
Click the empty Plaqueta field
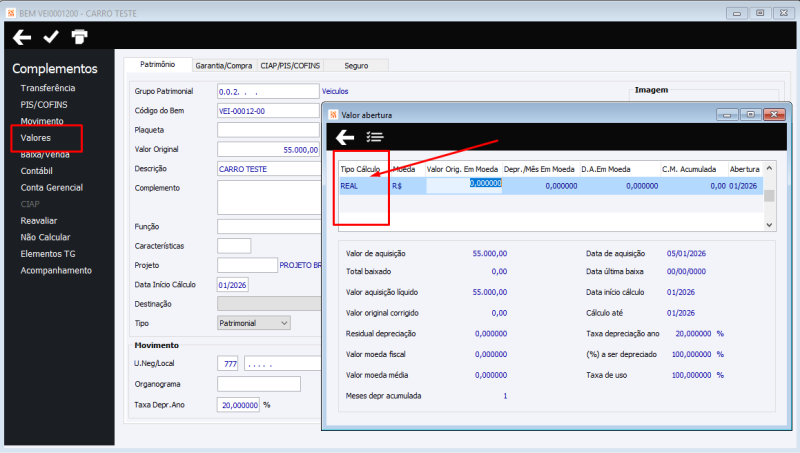click(x=268, y=130)
